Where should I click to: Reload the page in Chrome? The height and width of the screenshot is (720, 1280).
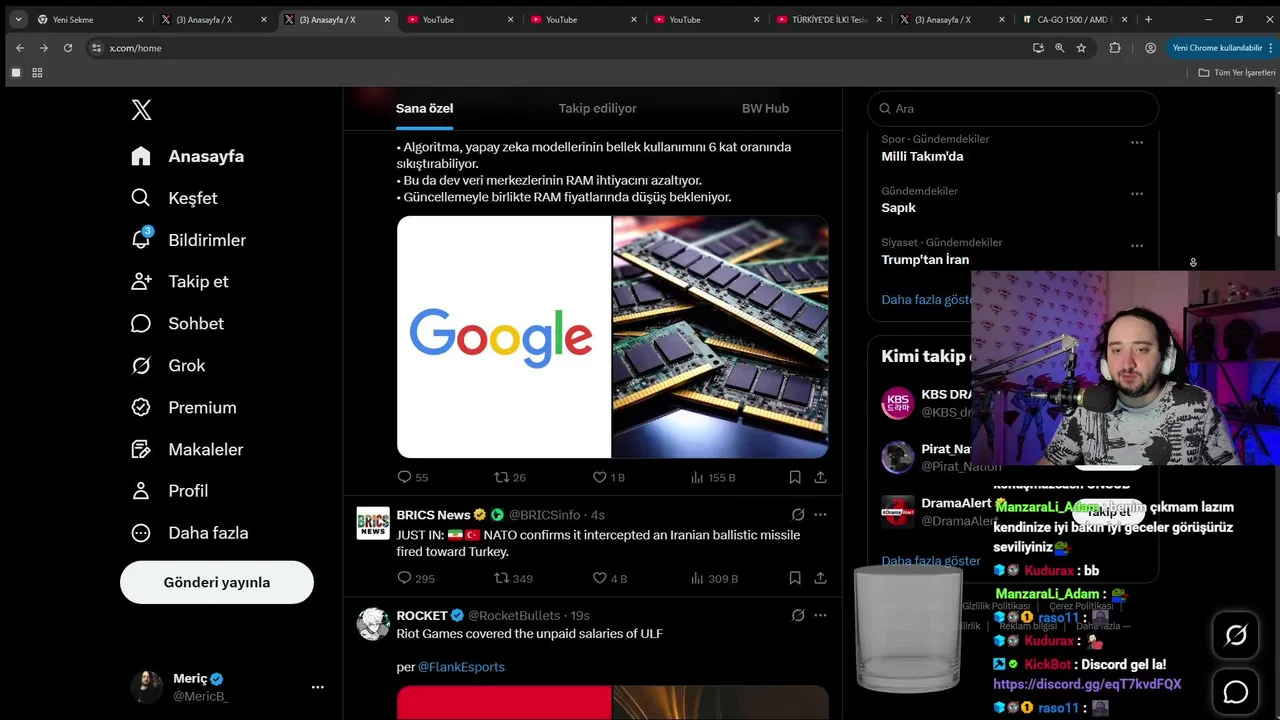pyautogui.click(x=68, y=48)
